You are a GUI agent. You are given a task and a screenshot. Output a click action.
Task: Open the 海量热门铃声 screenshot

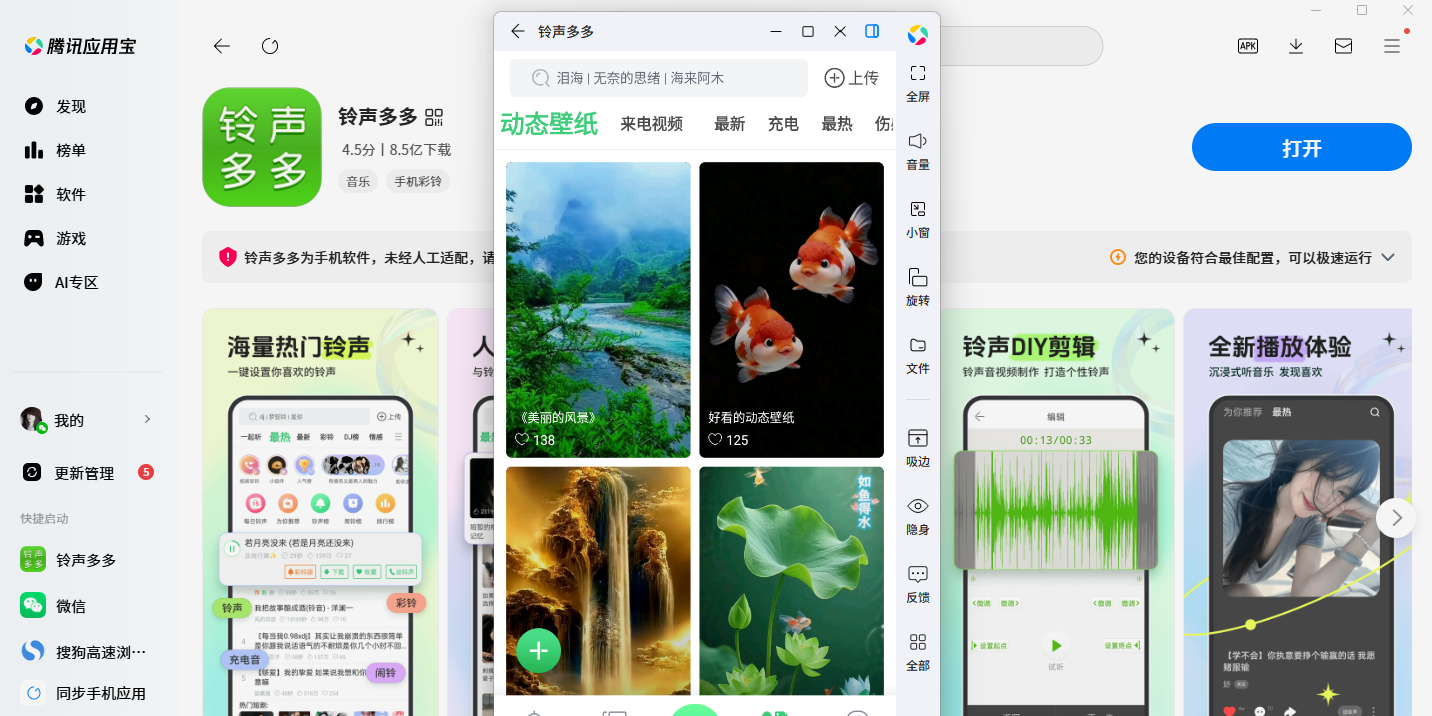point(320,512)
